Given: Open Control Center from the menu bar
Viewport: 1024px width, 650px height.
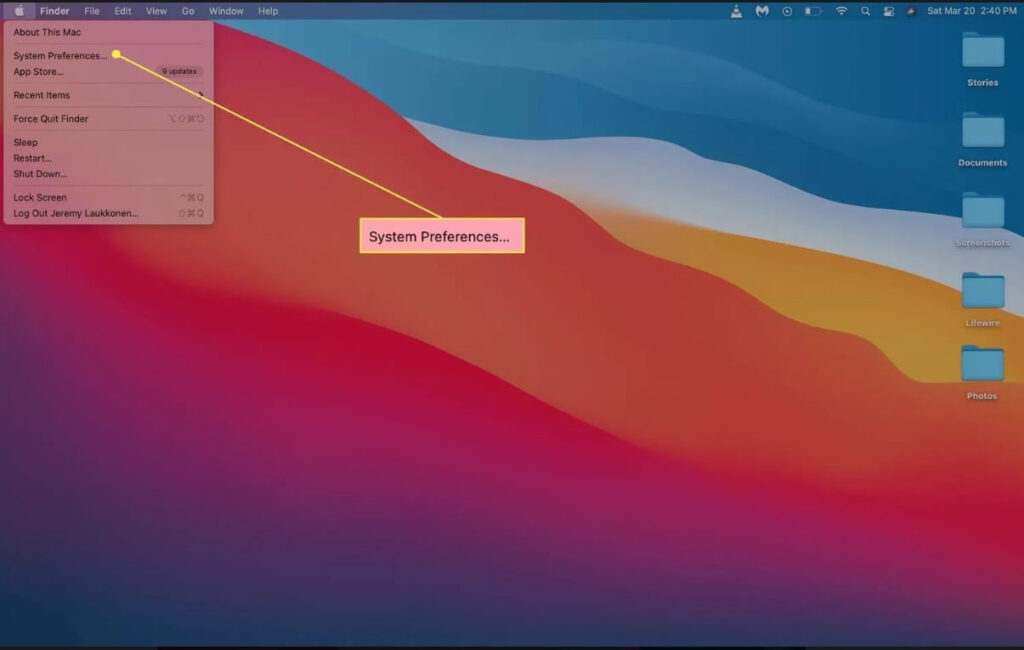Looking at the screenshot, I should (x=888, y=11).
